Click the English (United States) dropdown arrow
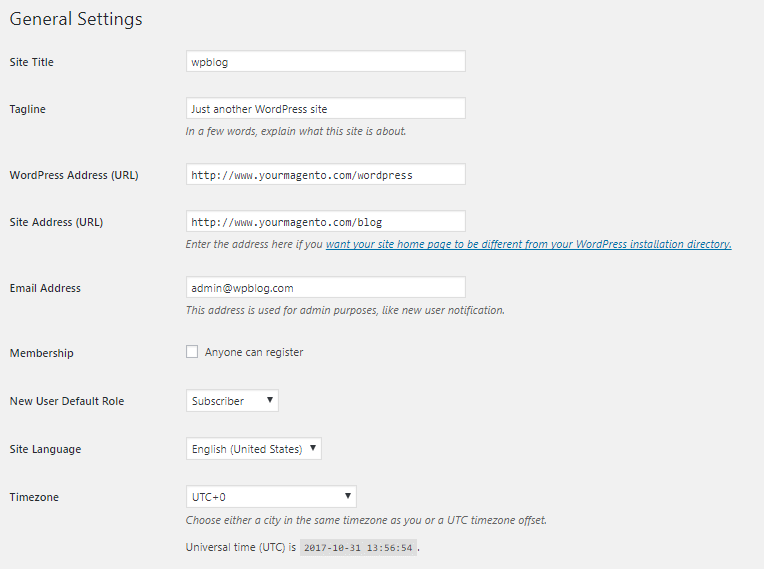The width and height of the screenshot is (764, 569). pyautogui.click(x=313, y=448)
